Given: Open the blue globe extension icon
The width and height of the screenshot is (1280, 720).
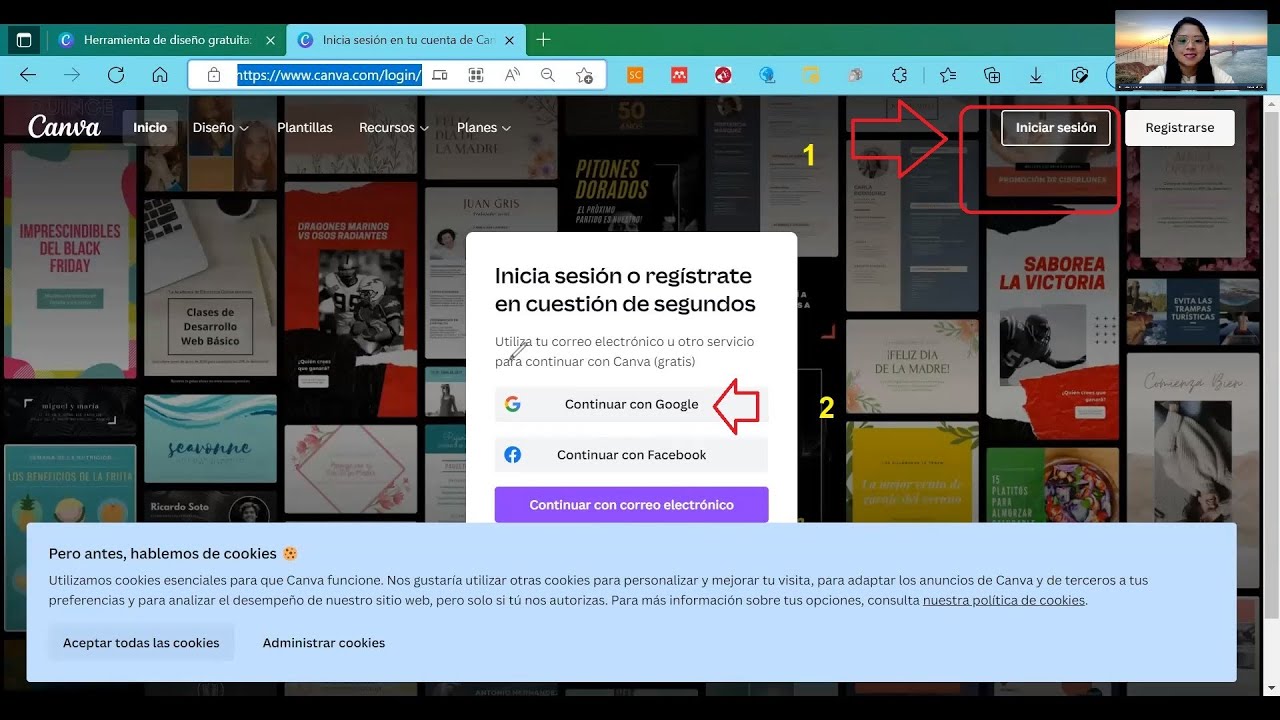Looking at the screenshot, I should coord(767,75).
